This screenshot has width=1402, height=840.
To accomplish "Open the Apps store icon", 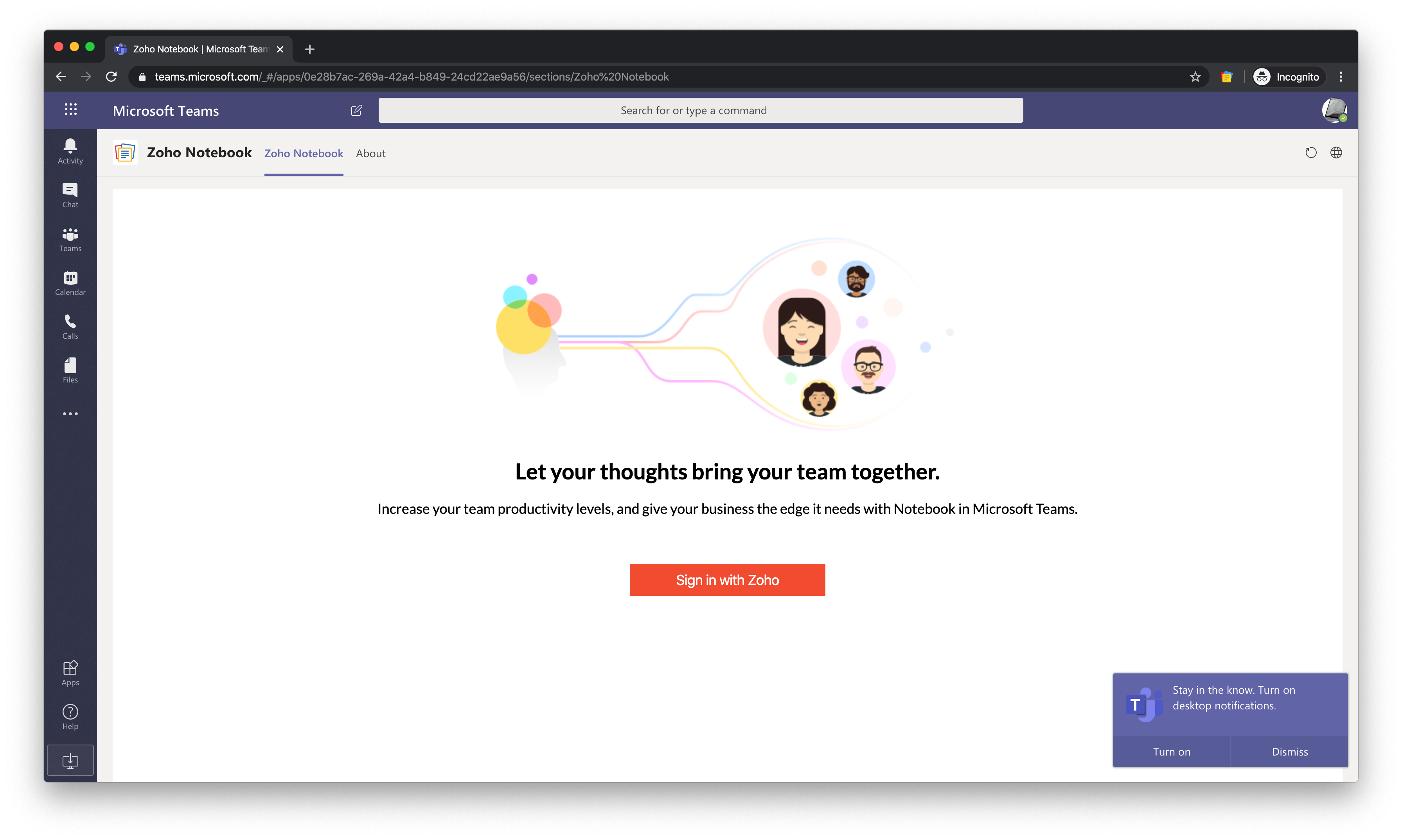I will (x=70, y=673).
